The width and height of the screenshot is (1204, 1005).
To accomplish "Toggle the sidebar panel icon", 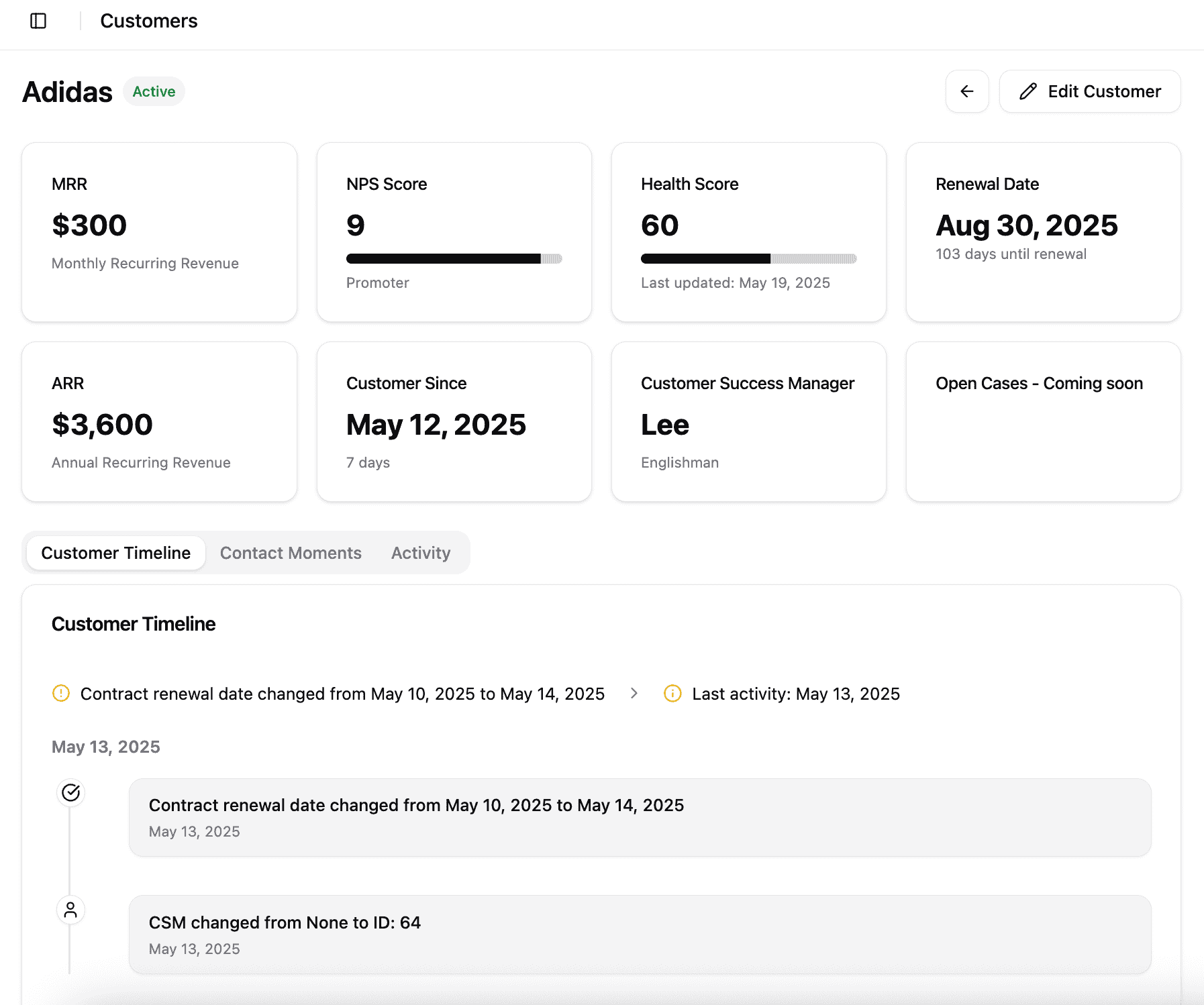I will click(x=38, y=21).
